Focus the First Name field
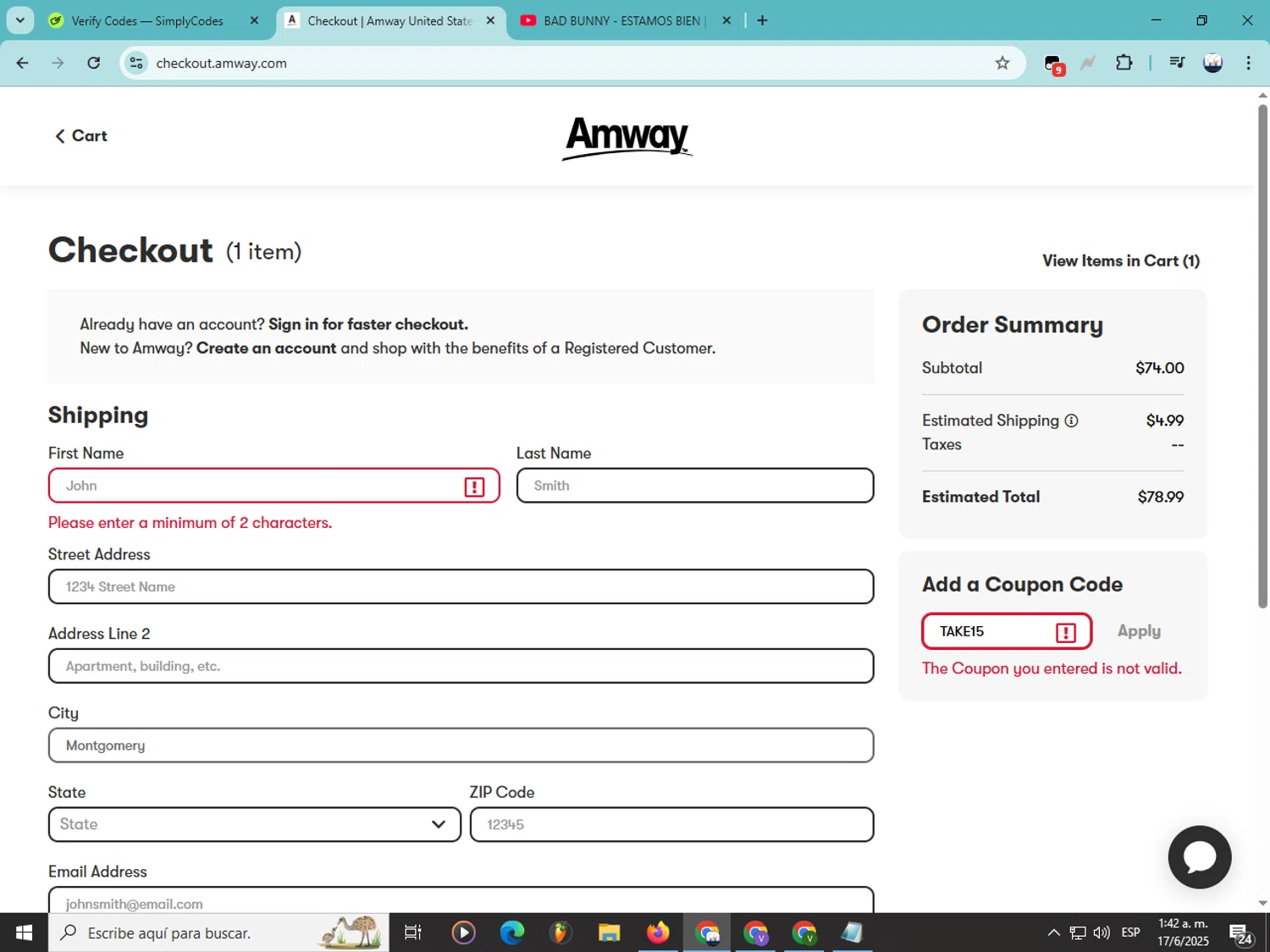This screenshot has width=1270, height=952. click(x=273, y=486)
